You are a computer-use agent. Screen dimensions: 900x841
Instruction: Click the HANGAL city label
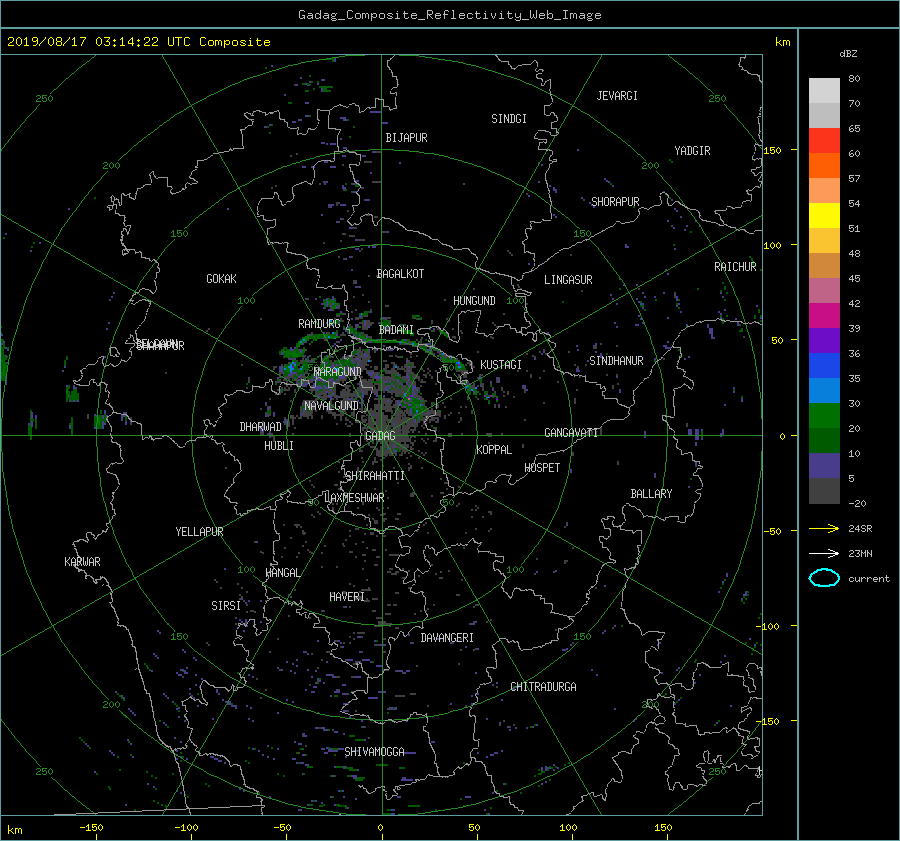click(282, 573)
